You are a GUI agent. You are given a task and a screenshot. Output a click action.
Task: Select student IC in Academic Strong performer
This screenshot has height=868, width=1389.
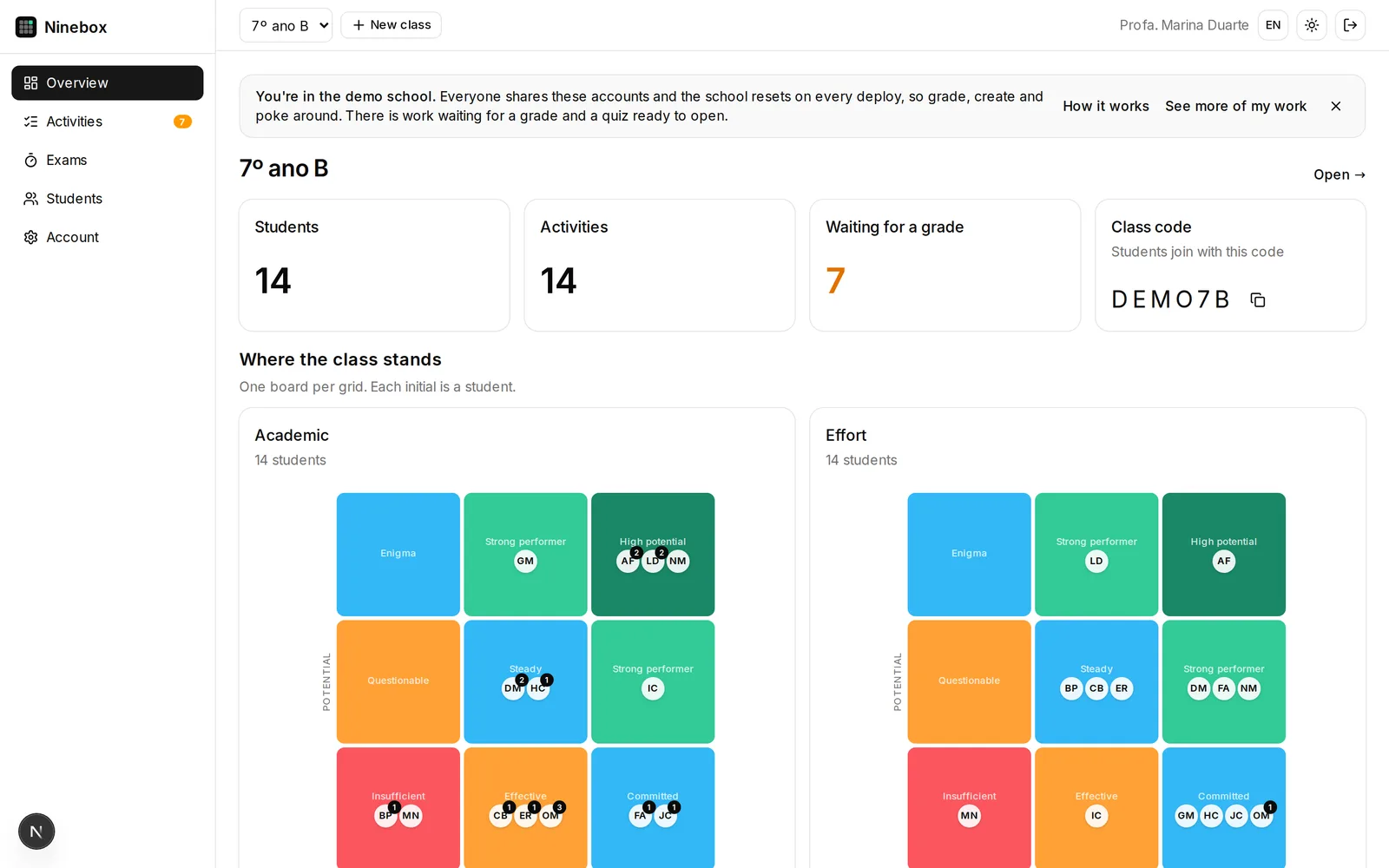click(653, 688)
